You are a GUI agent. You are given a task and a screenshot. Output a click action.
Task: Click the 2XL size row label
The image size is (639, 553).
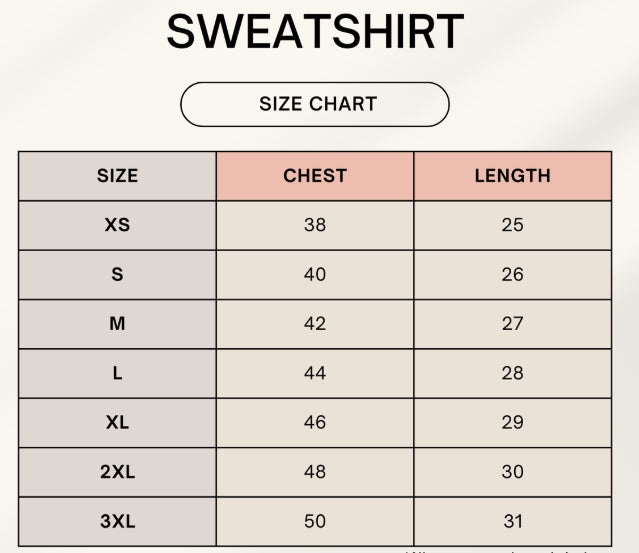117,472
